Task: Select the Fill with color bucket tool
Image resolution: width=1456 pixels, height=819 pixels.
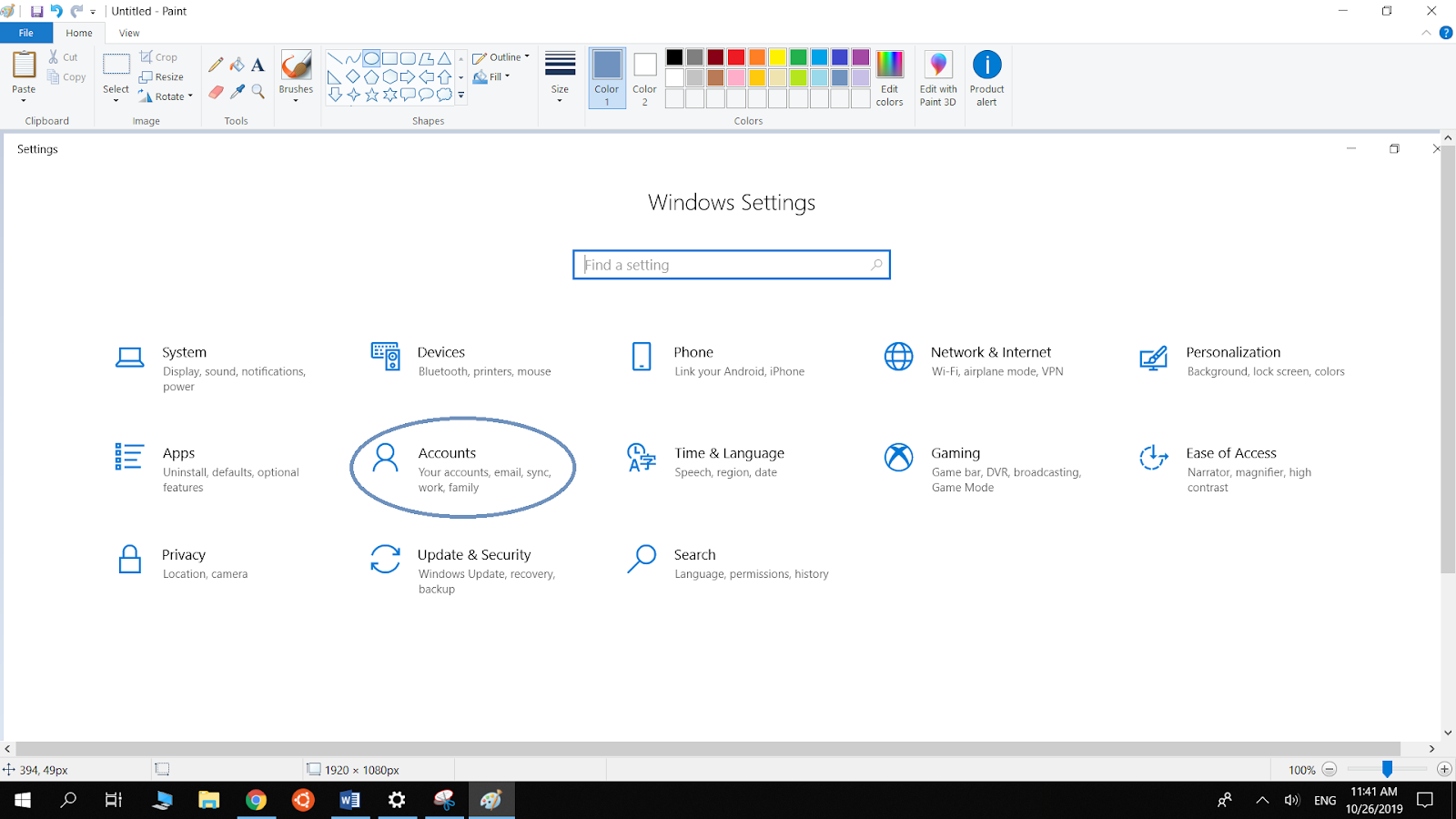Action: click(x=237, y=65)
